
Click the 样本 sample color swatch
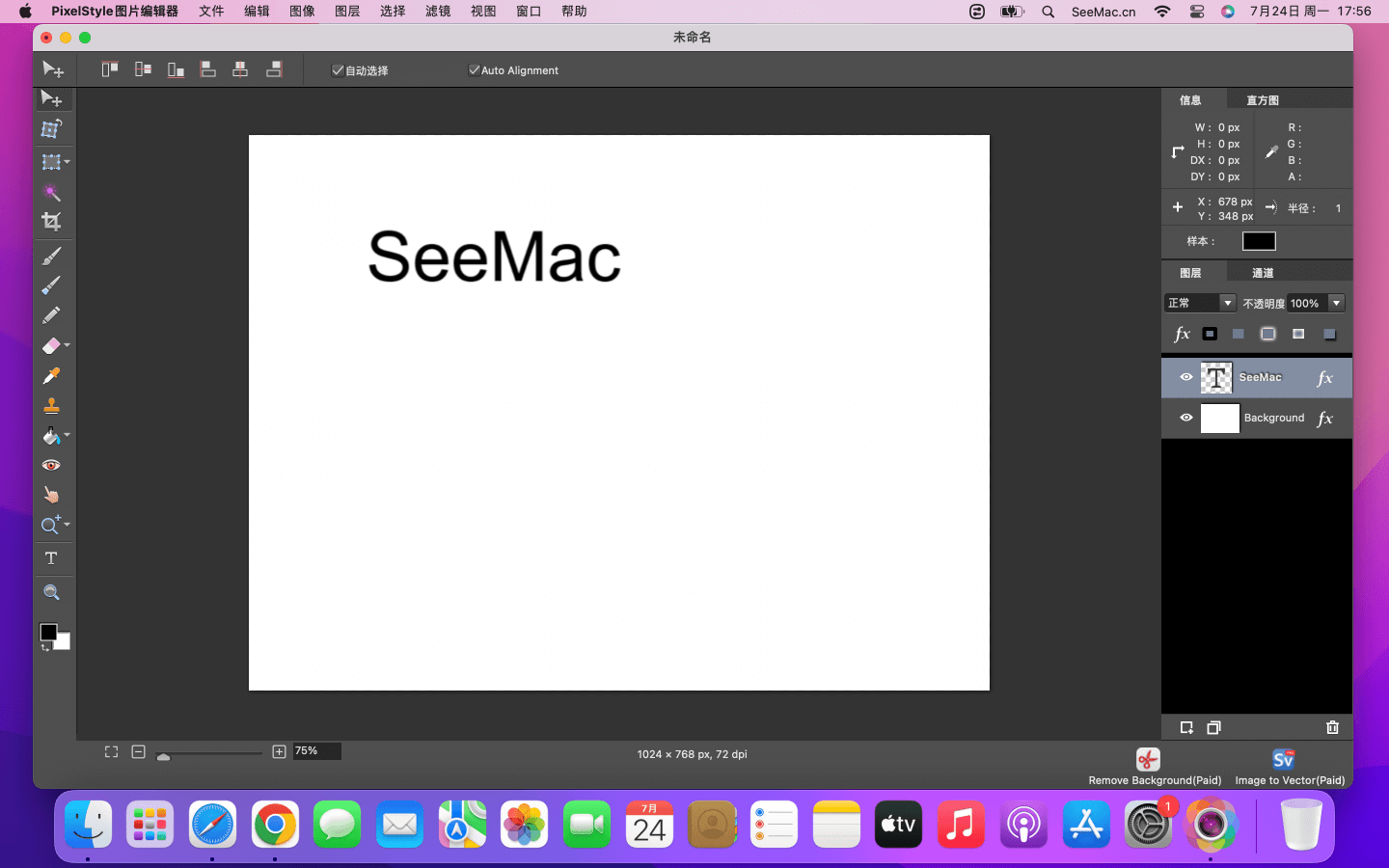click(x=1259, y=241)
